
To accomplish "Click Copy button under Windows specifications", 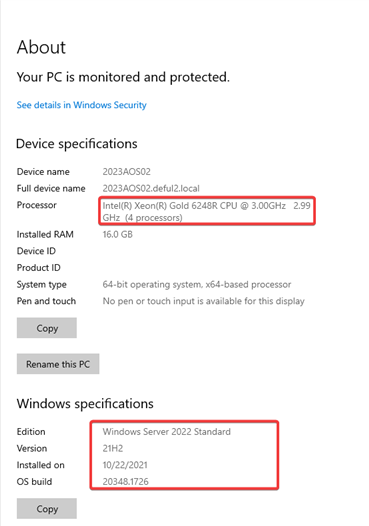I will coord(47,509).
